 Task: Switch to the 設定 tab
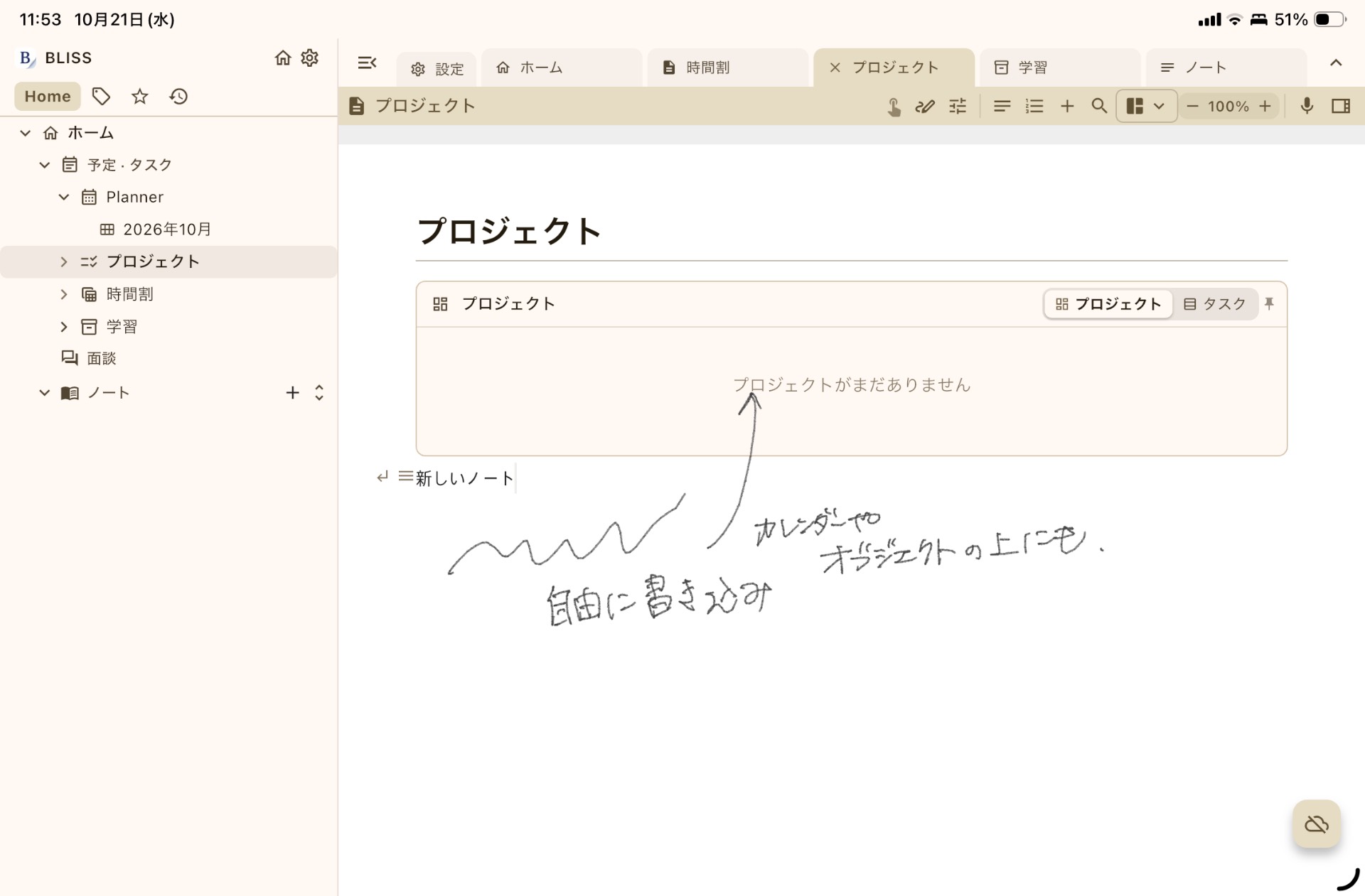pyautogui.click(x=437, y=69)
